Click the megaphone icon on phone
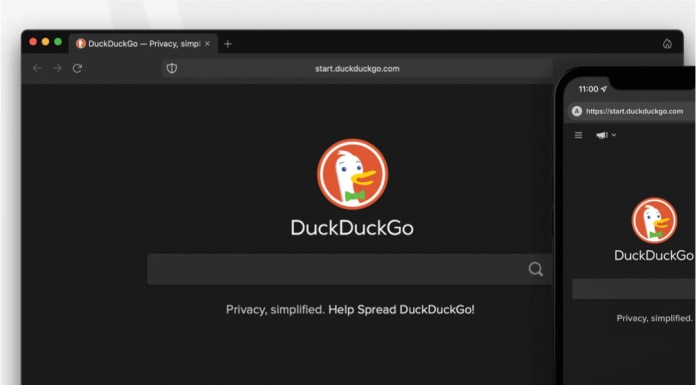Screen dimensions: 696x385 tap(601, 135)
